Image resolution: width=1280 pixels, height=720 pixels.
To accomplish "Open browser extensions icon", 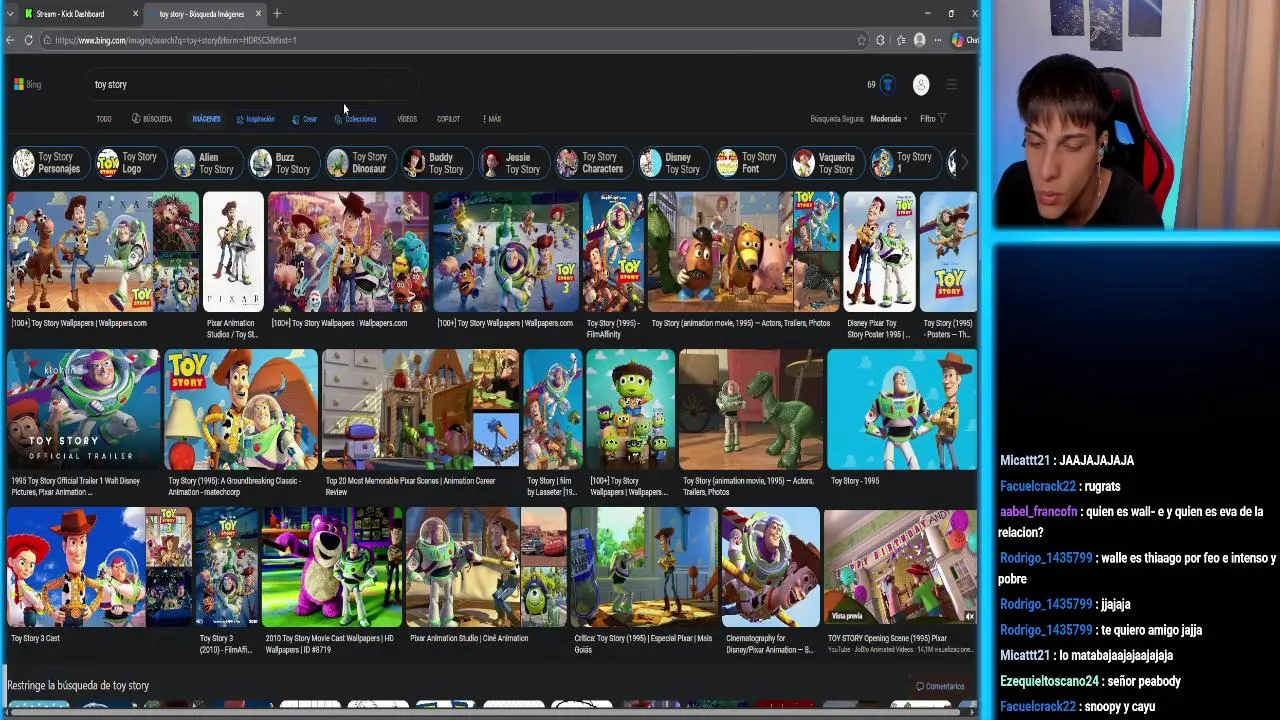I will coord(880,40).
